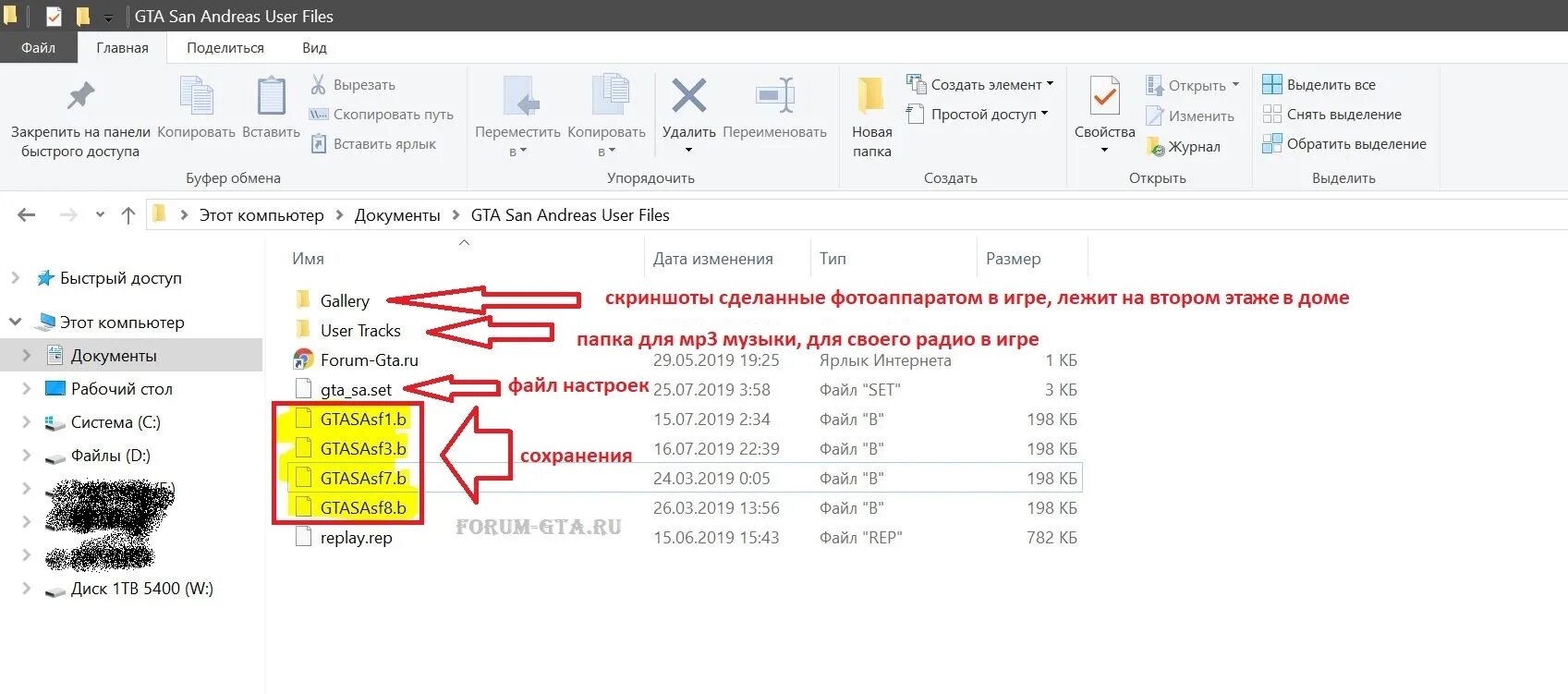Open Копировать в dropdown
The width and height of the screenshot is (1568, 694).
[x=606, y=116]
